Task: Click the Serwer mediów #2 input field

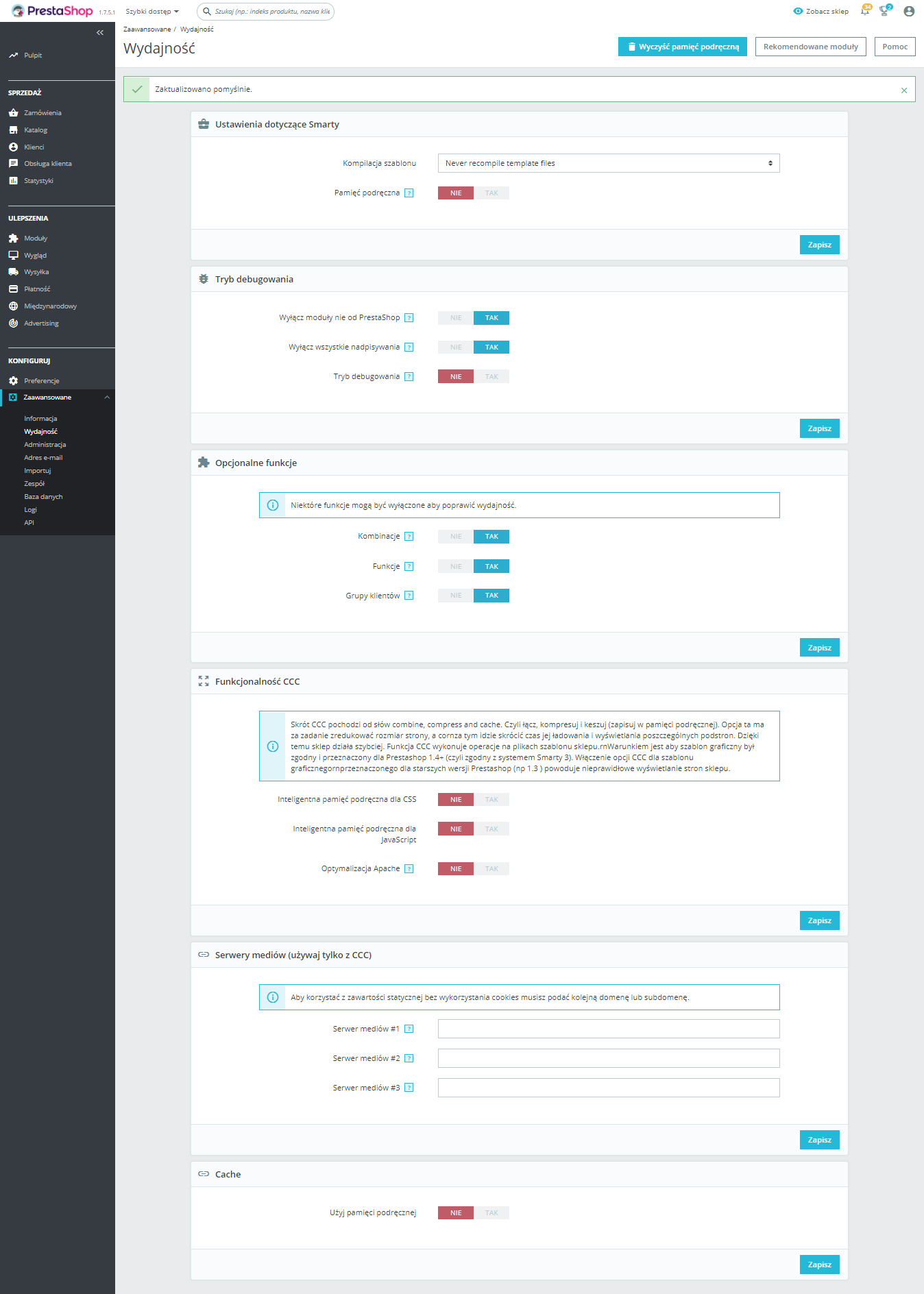Action: coord(609,1058)
